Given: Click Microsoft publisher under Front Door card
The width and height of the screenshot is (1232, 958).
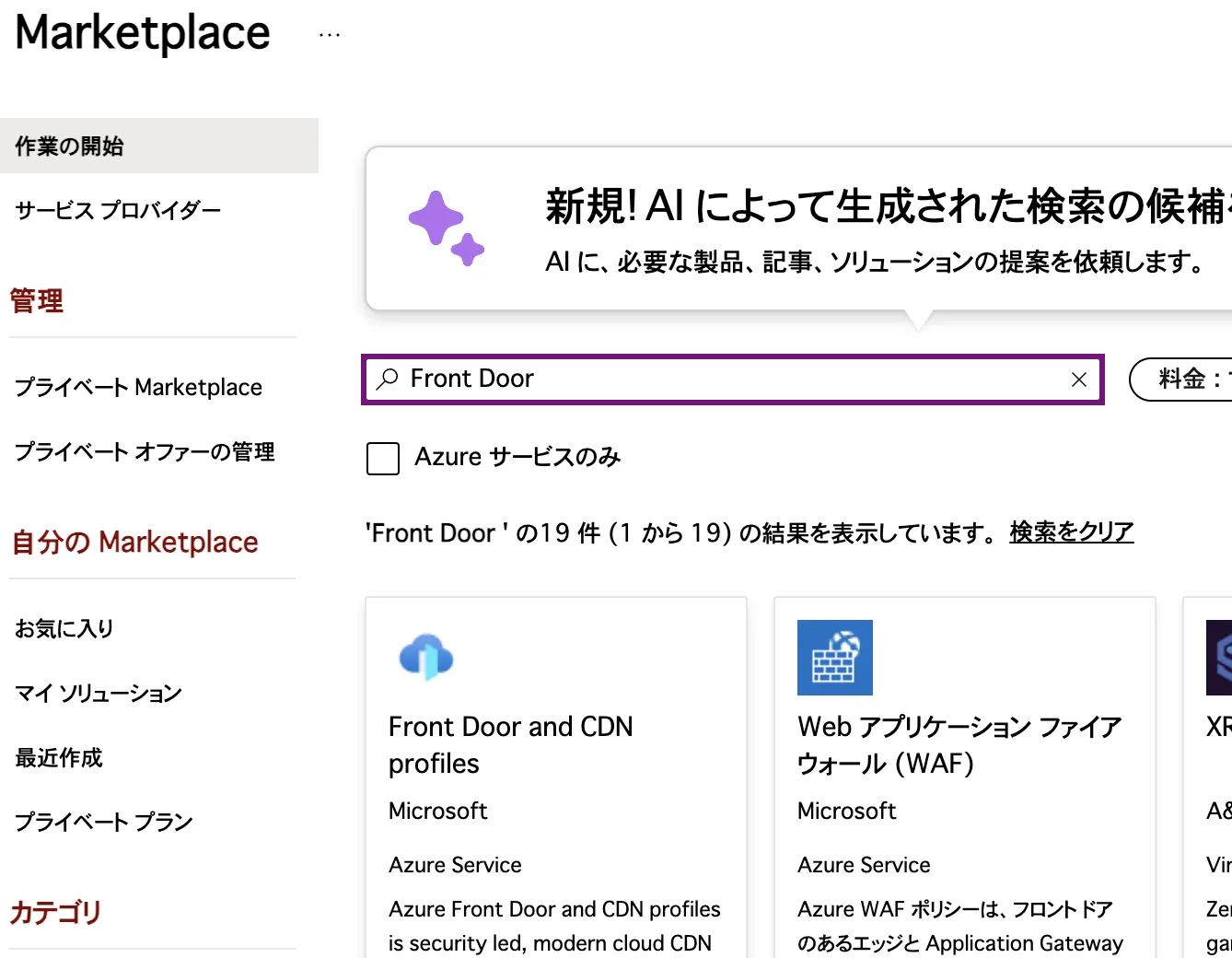Looking at the screenshot, I should pos(438,811).
